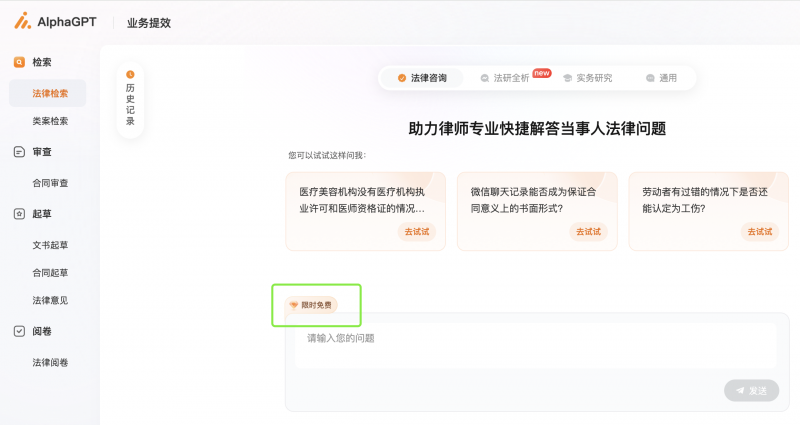Open 类案检索 in the sidebar

(x=50, y=121)
